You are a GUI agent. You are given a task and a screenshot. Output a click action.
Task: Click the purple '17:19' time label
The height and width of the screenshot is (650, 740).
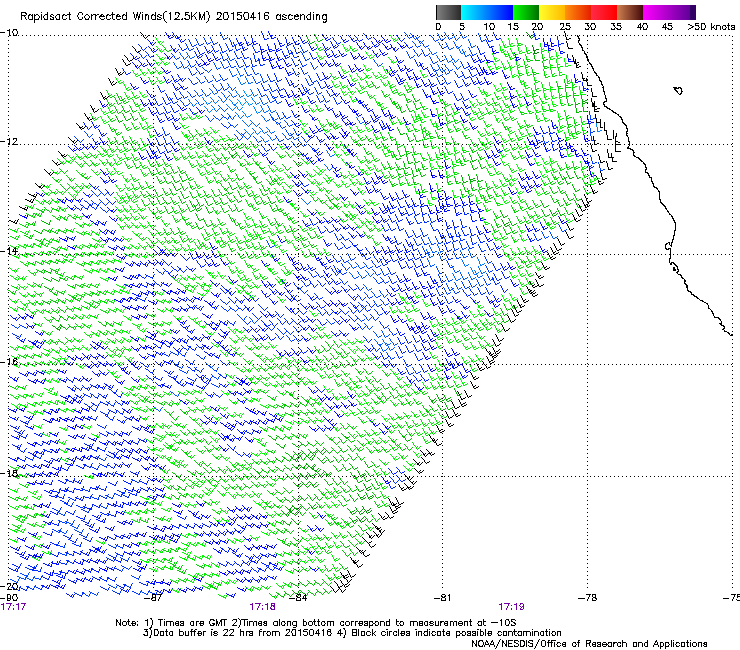click(x=512, y=607)
